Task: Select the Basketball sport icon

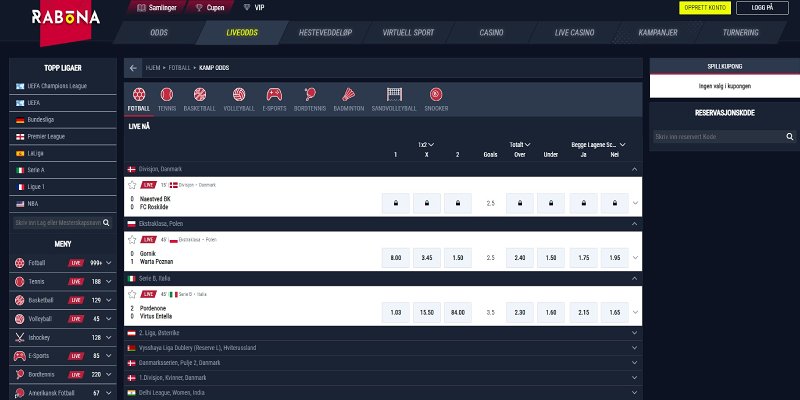Action: click(x=199, y=94)
